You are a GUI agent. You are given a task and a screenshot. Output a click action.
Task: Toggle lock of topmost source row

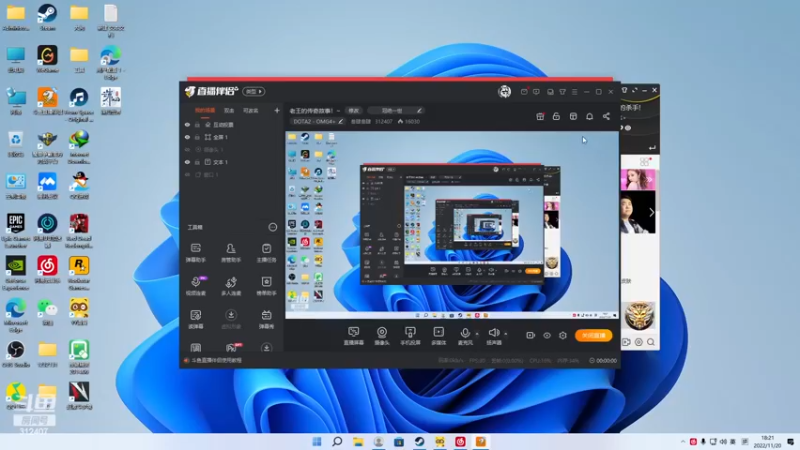pos(197,124)
